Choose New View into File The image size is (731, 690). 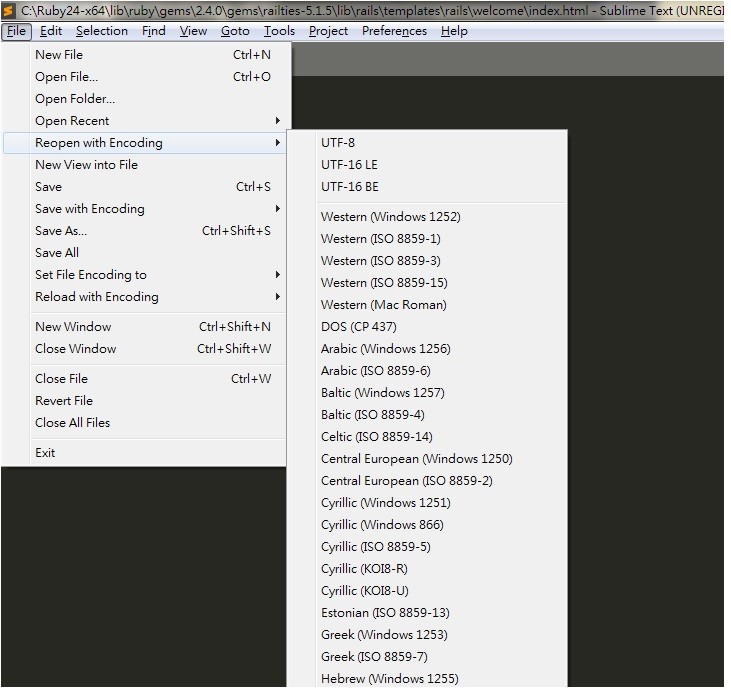[x=145, y=165]
